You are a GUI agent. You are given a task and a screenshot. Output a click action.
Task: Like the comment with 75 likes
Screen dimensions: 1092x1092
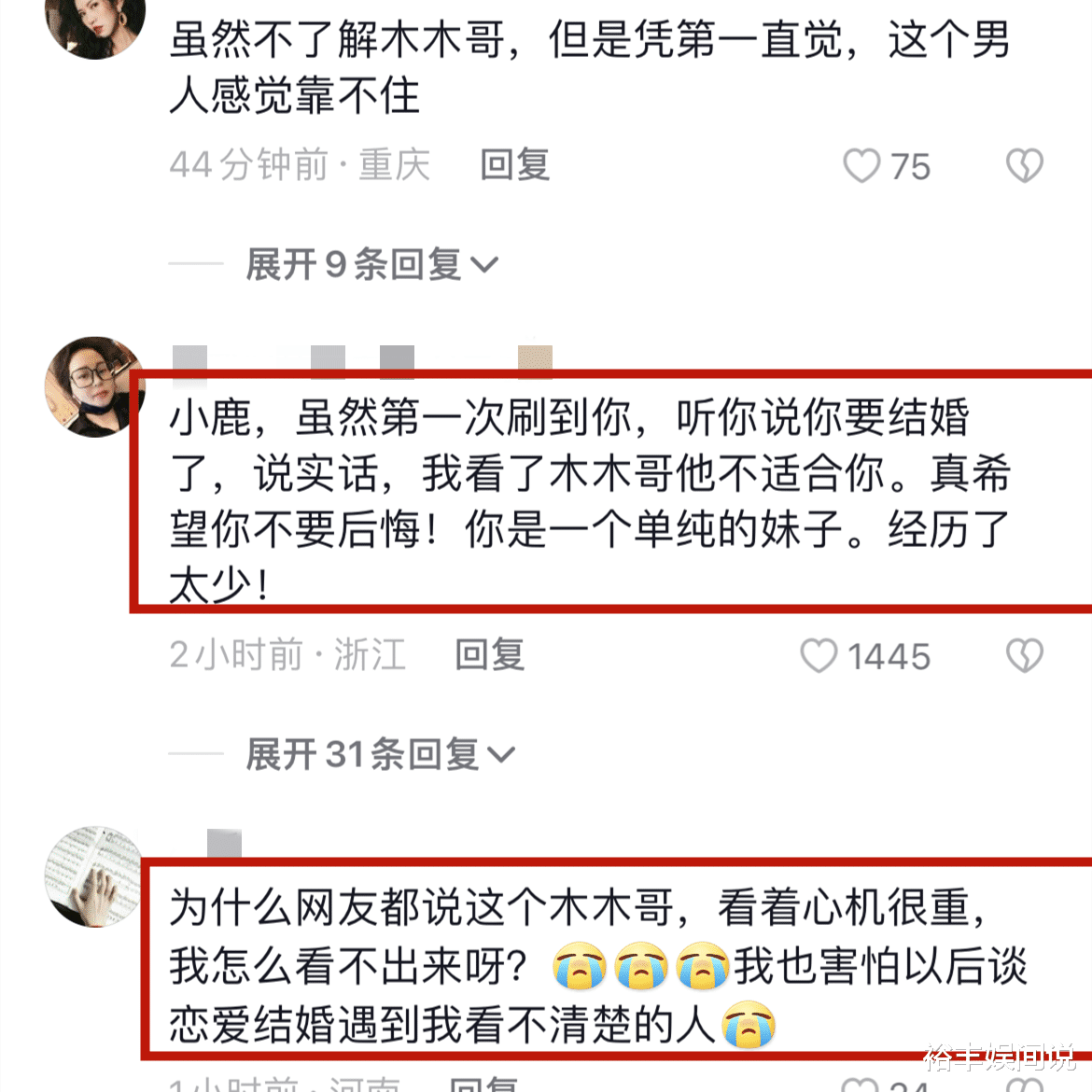[x=861, y=166]
